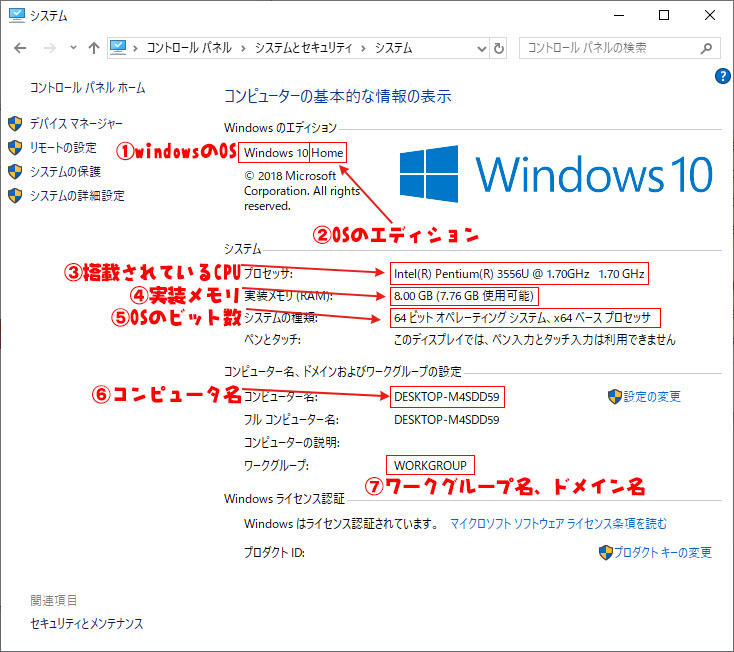This screenshot has height=652, width=734.
Task: Open セキュリティとメンテナンス related link
Action: tap(87, 623)
